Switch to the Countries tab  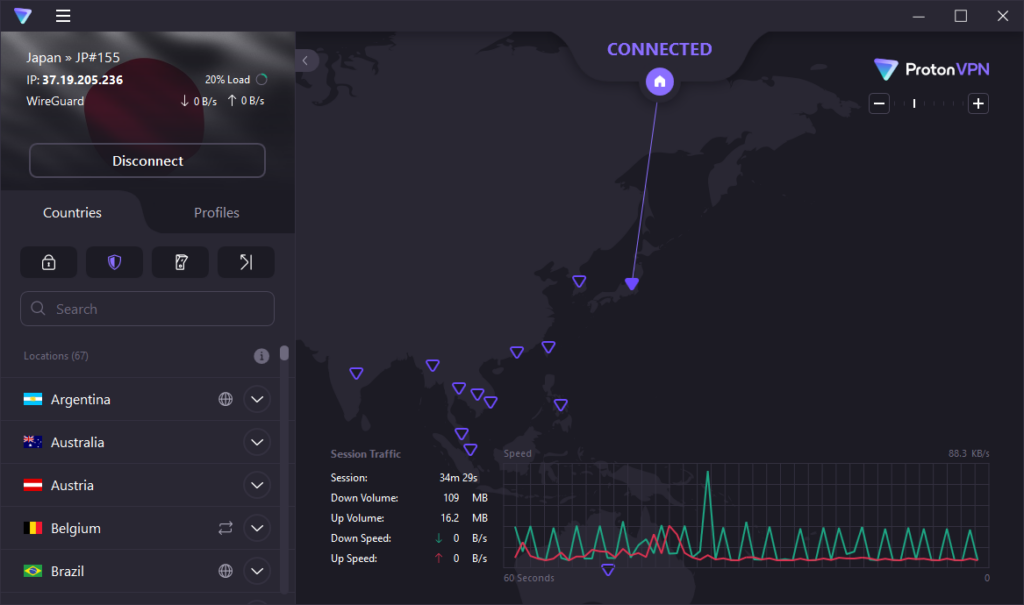(72, 212)
